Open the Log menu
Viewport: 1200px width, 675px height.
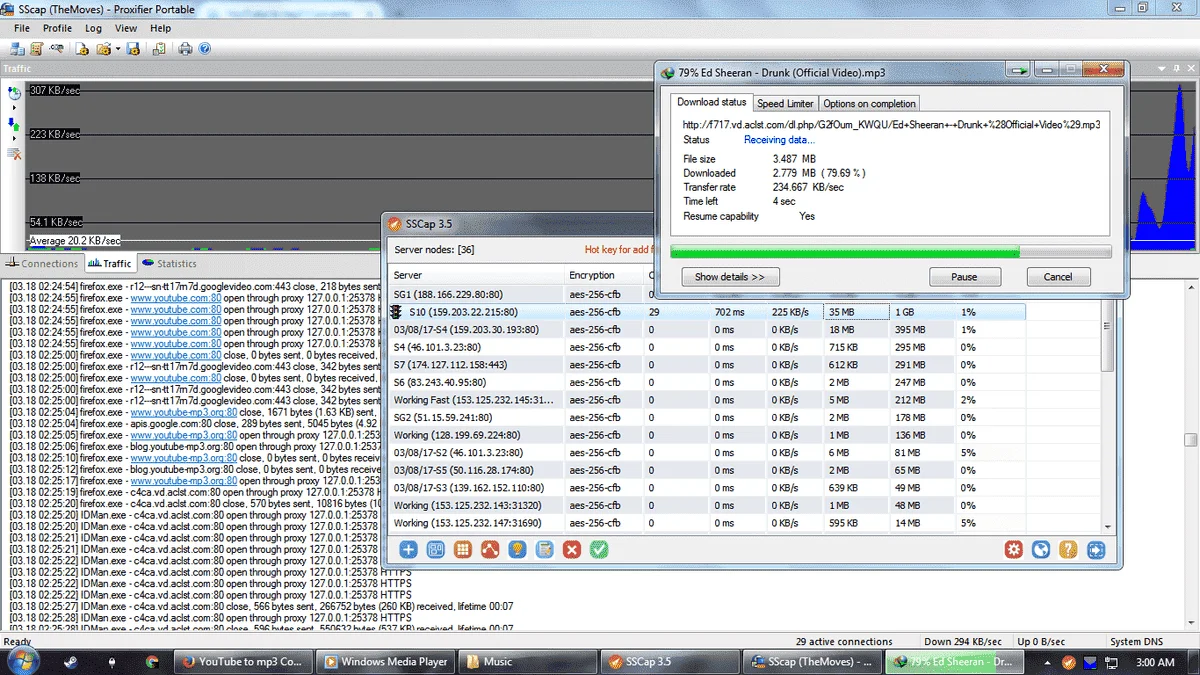click(x=93, y=28)
